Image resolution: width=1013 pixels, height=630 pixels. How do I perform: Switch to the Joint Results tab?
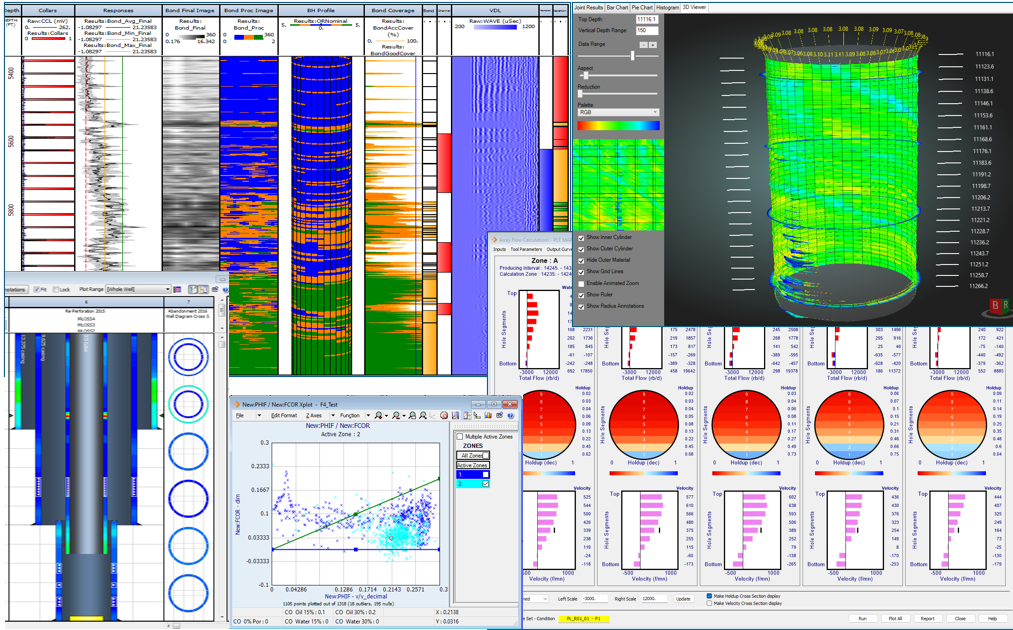click(589, 8)
